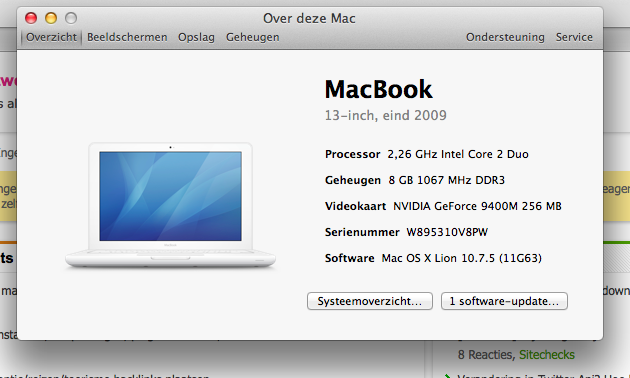Click the Over deze Mac window title
Viewport: 630px width, 378px height.
pyautogui.click(x=309, y=18)
